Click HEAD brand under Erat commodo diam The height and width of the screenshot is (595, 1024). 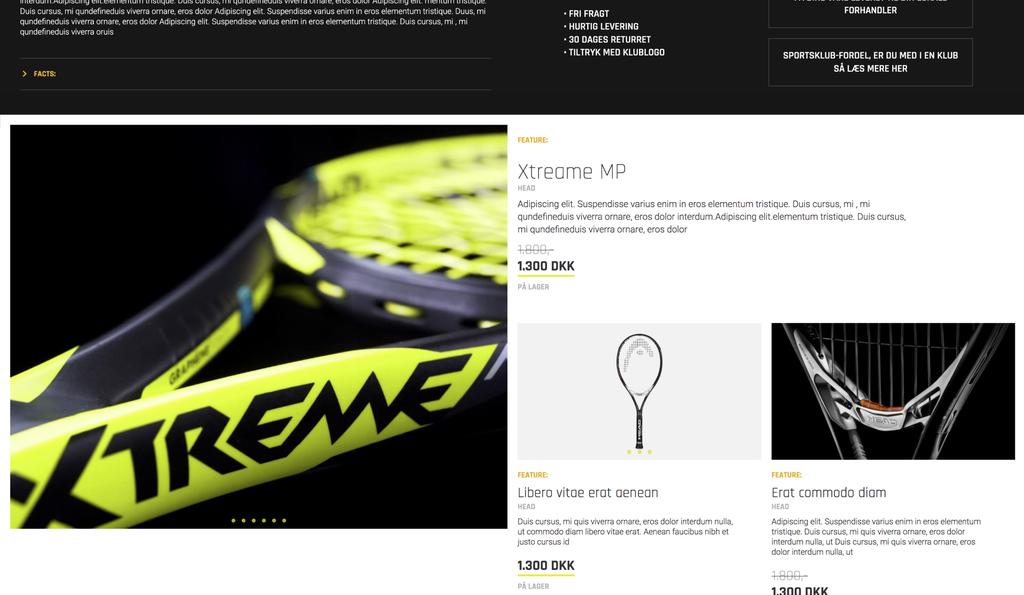(780, 507)
